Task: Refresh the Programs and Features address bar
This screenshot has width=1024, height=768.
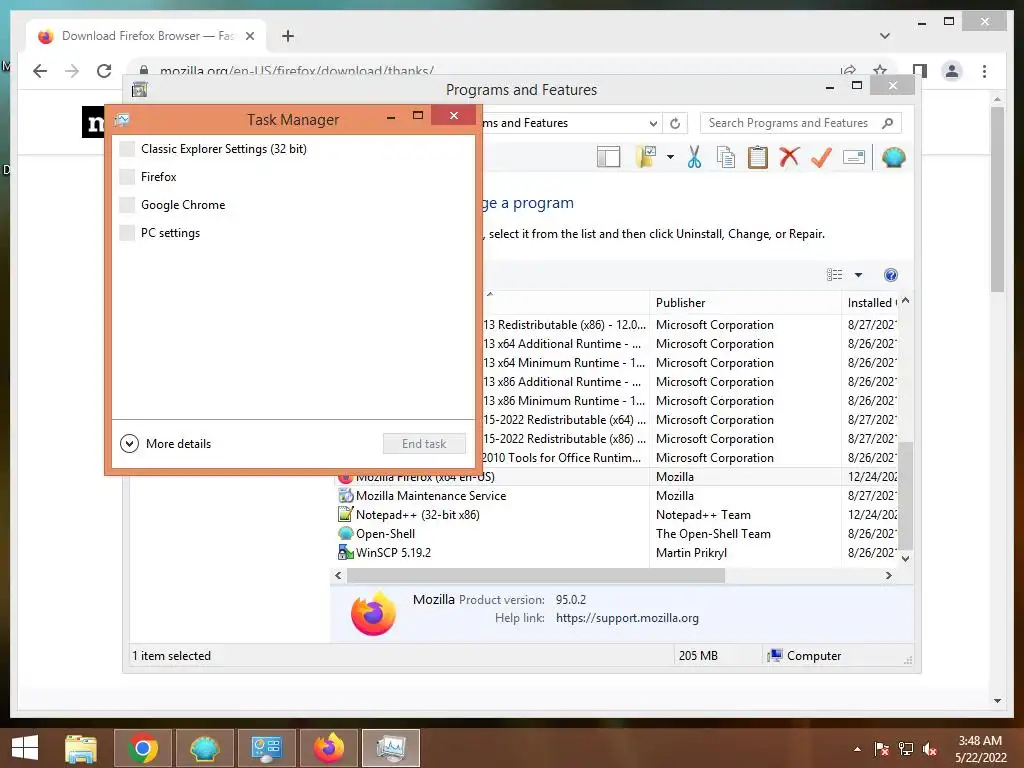Action: click(x=675, y=123)
